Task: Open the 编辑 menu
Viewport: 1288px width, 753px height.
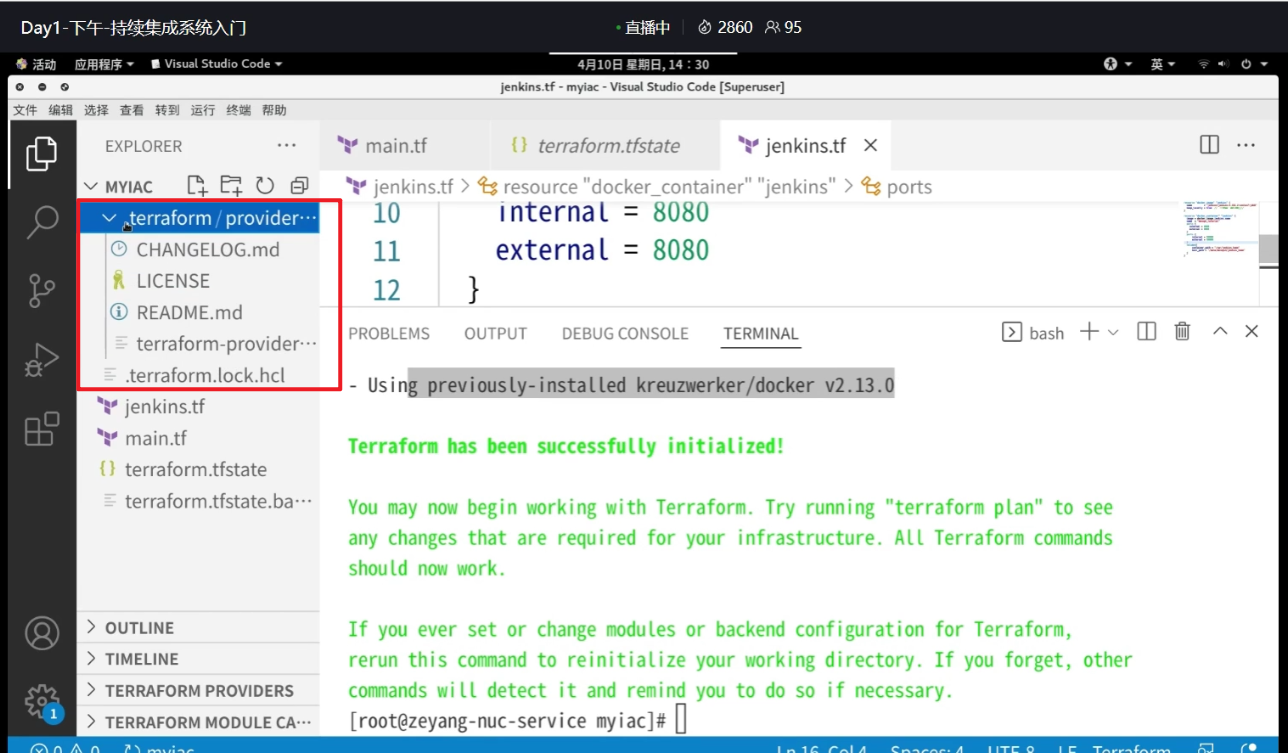Action: click(x=61, y=110)
